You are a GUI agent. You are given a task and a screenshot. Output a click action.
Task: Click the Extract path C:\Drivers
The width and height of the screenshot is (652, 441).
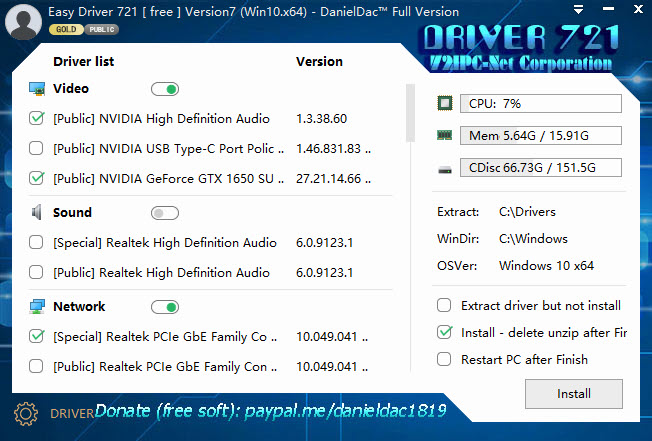click(x=527, y=212)
